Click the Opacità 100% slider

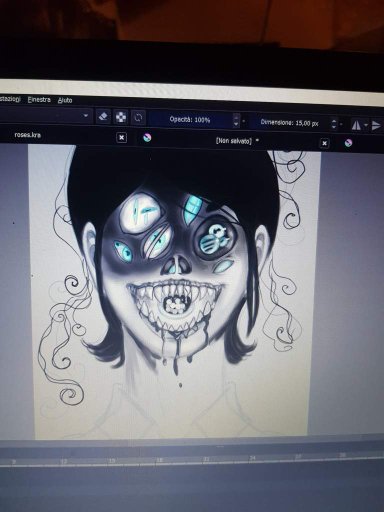pyautogui.click(x=190, y=119)
